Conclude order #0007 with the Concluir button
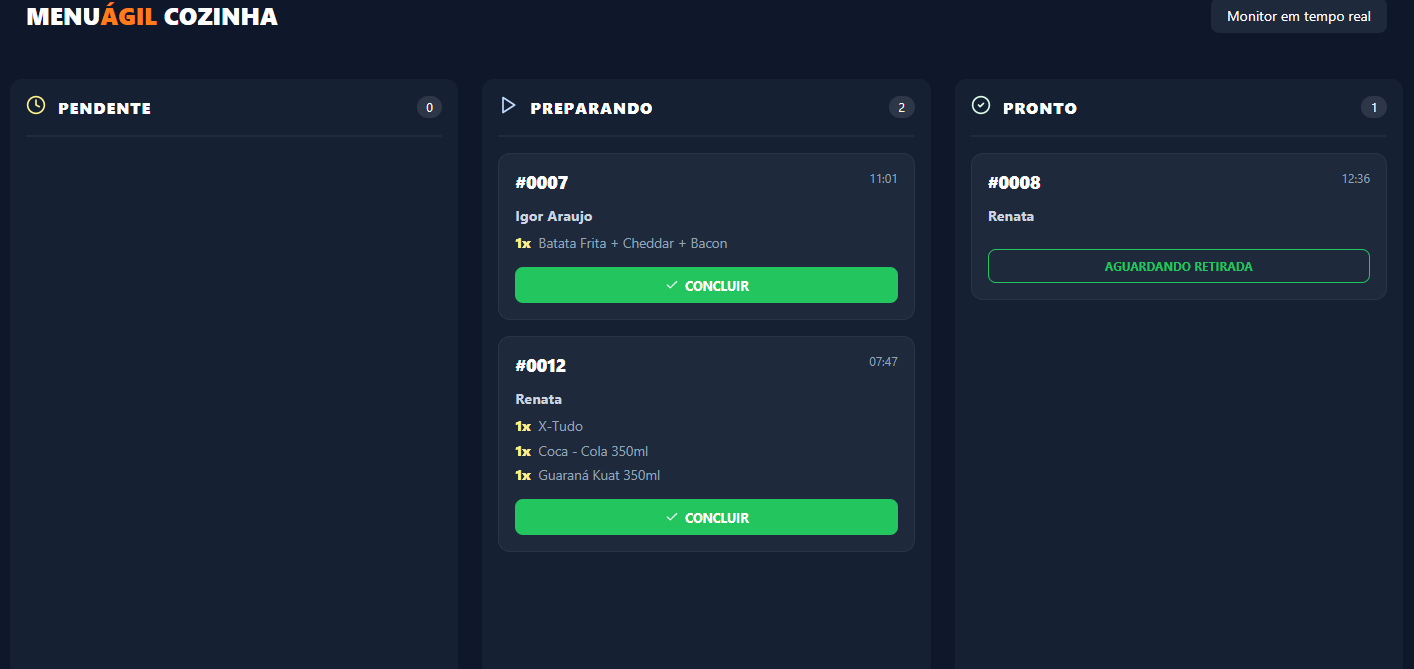 point(706,285)
